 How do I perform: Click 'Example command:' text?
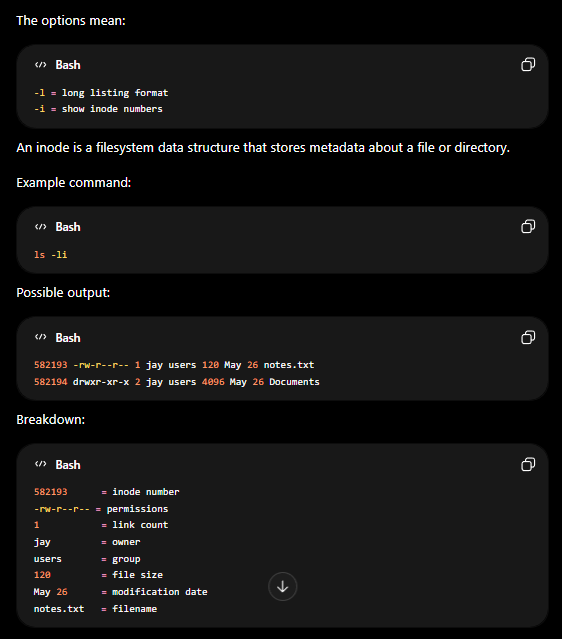74,183
